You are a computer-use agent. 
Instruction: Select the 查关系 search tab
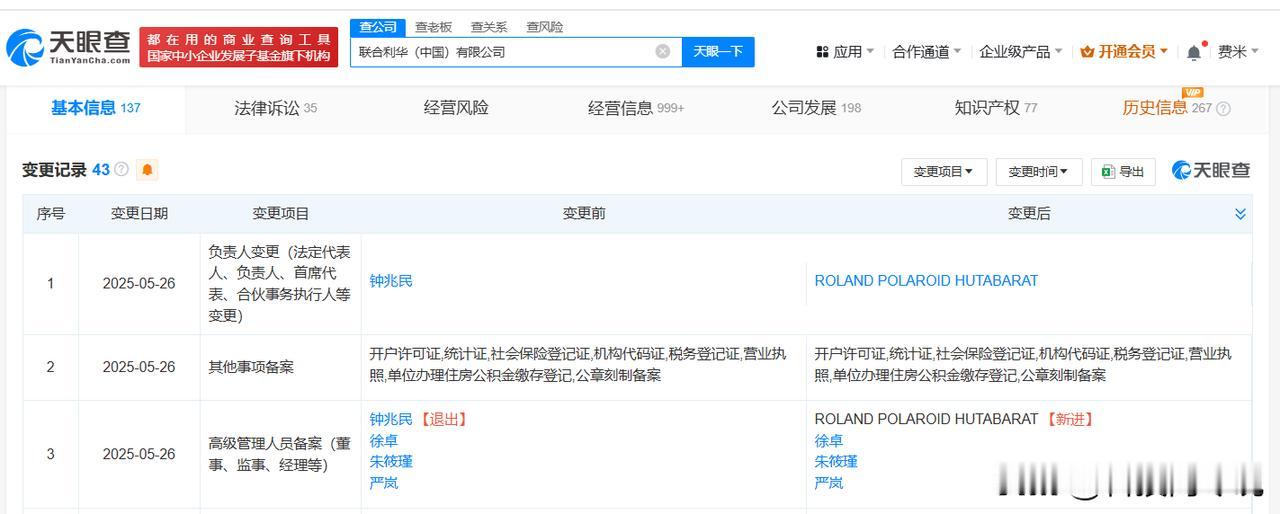coord(489,27)
